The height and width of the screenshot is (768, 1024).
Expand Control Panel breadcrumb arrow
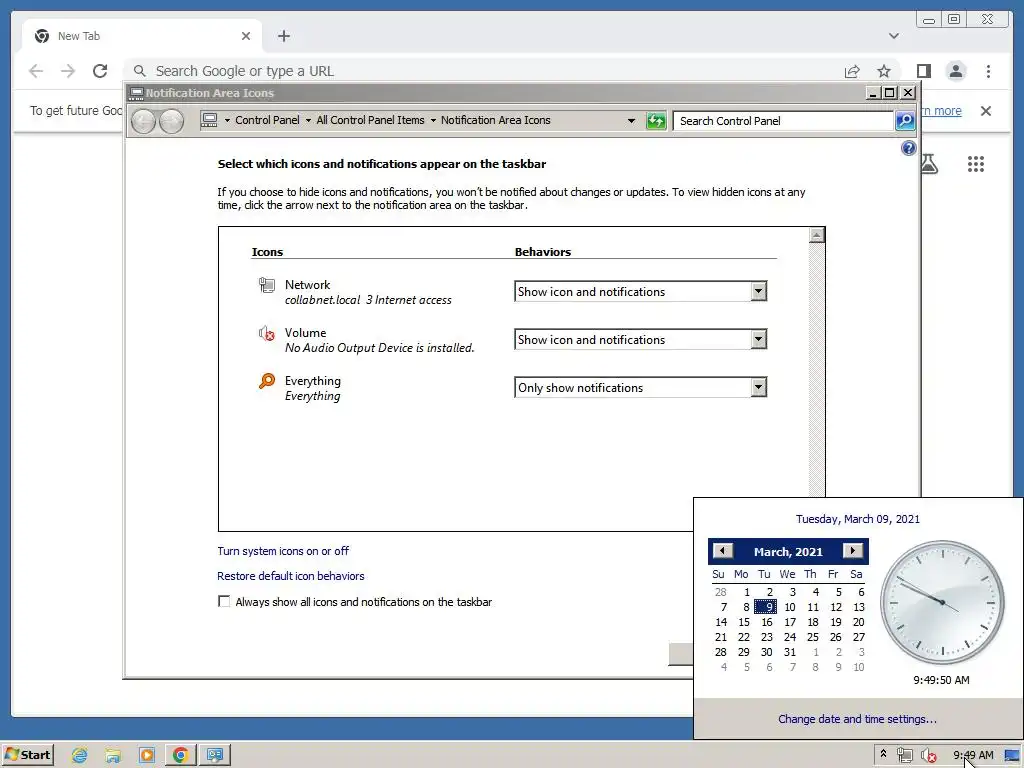pos(308,121)
